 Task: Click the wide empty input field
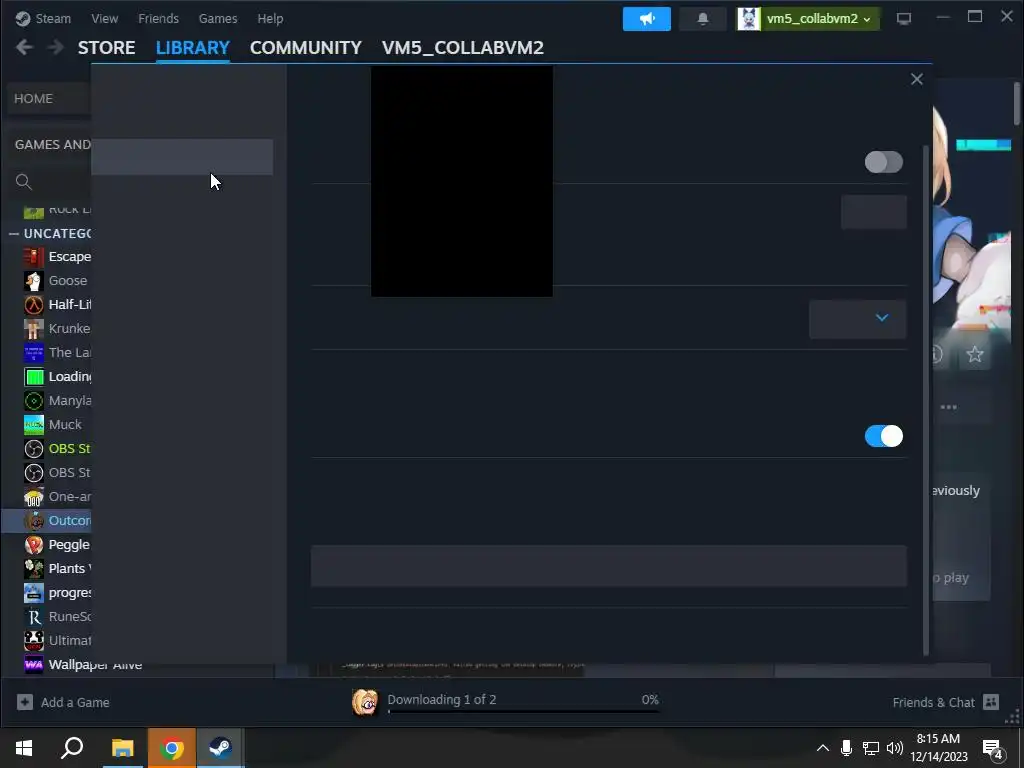pyautogui.click(x=609, y=566)
